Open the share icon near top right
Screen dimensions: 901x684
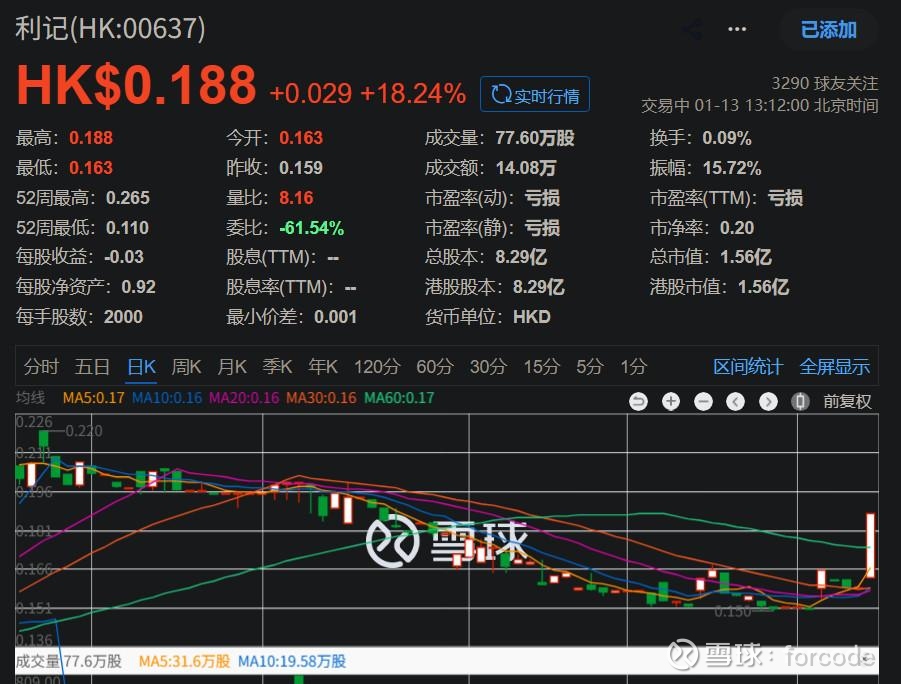(x=692, y=29)
